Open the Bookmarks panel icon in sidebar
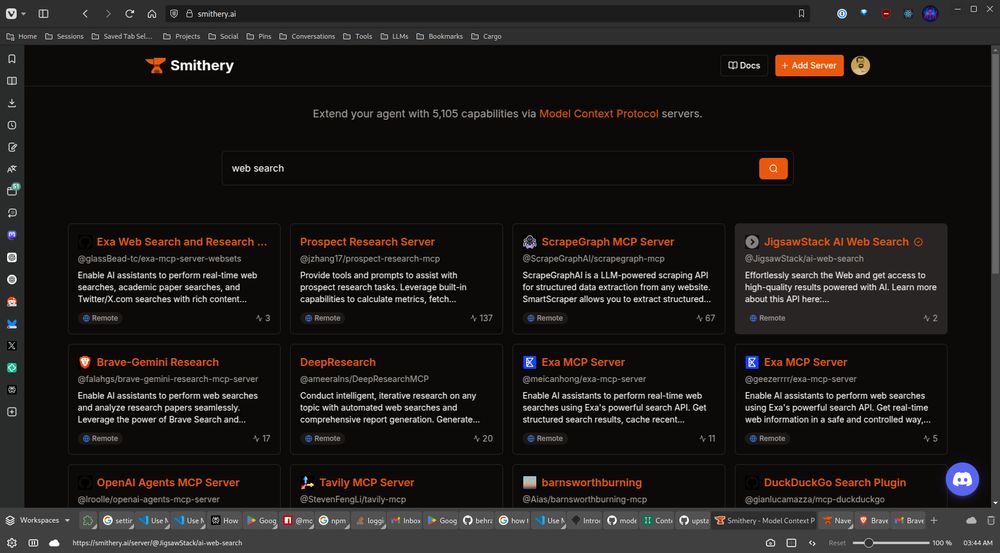 click(11, 59)
